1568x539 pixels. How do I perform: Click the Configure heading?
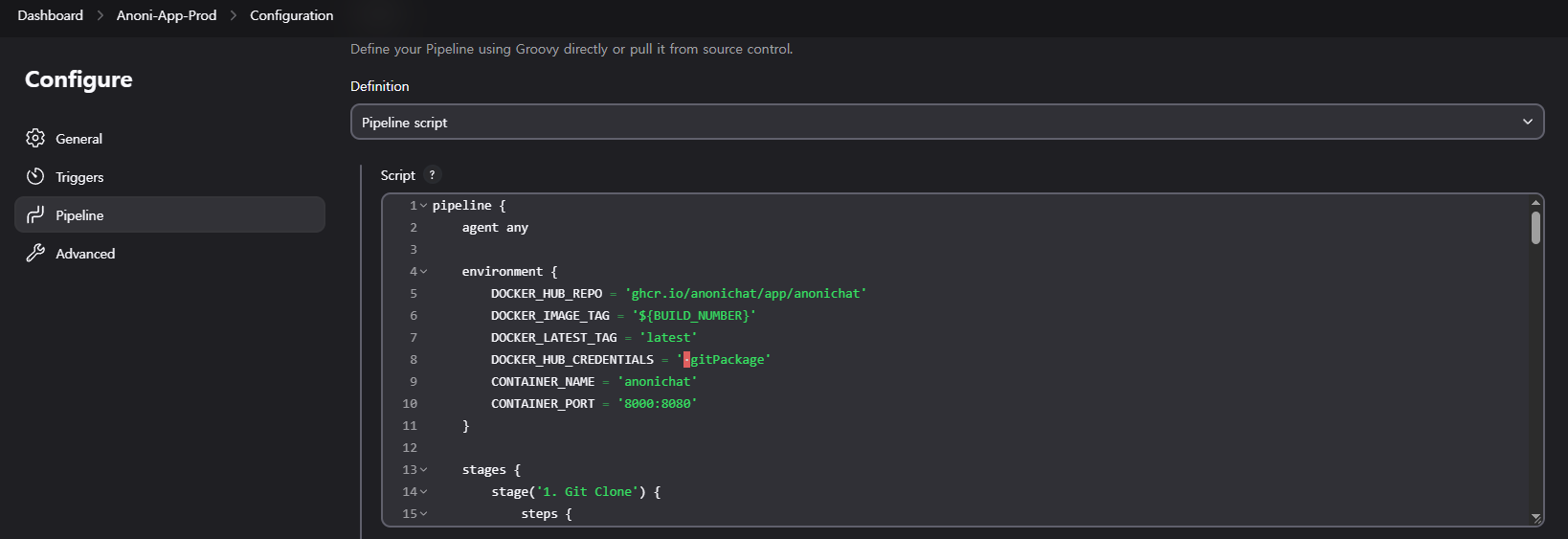[78, 79]
